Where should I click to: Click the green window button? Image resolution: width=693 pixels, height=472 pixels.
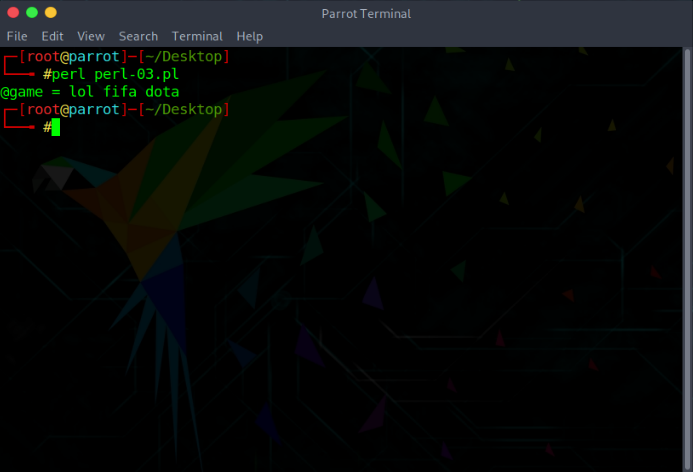pos(32,12)
